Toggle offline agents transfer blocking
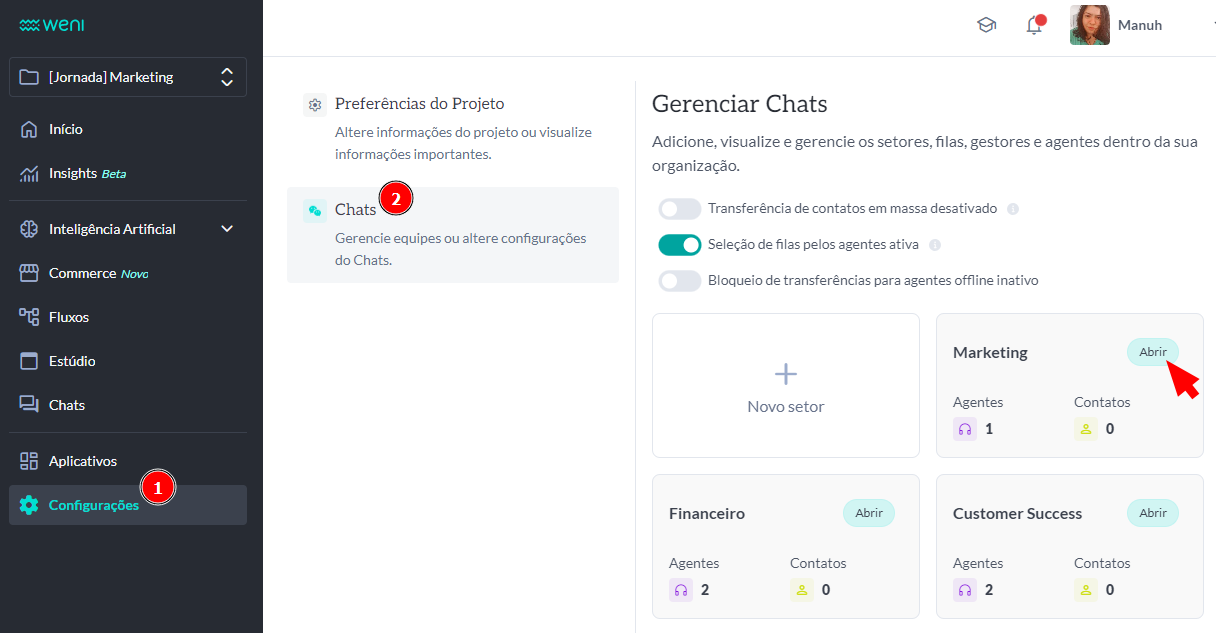This screenshot has height=633, width=1216. pos(680,281)
